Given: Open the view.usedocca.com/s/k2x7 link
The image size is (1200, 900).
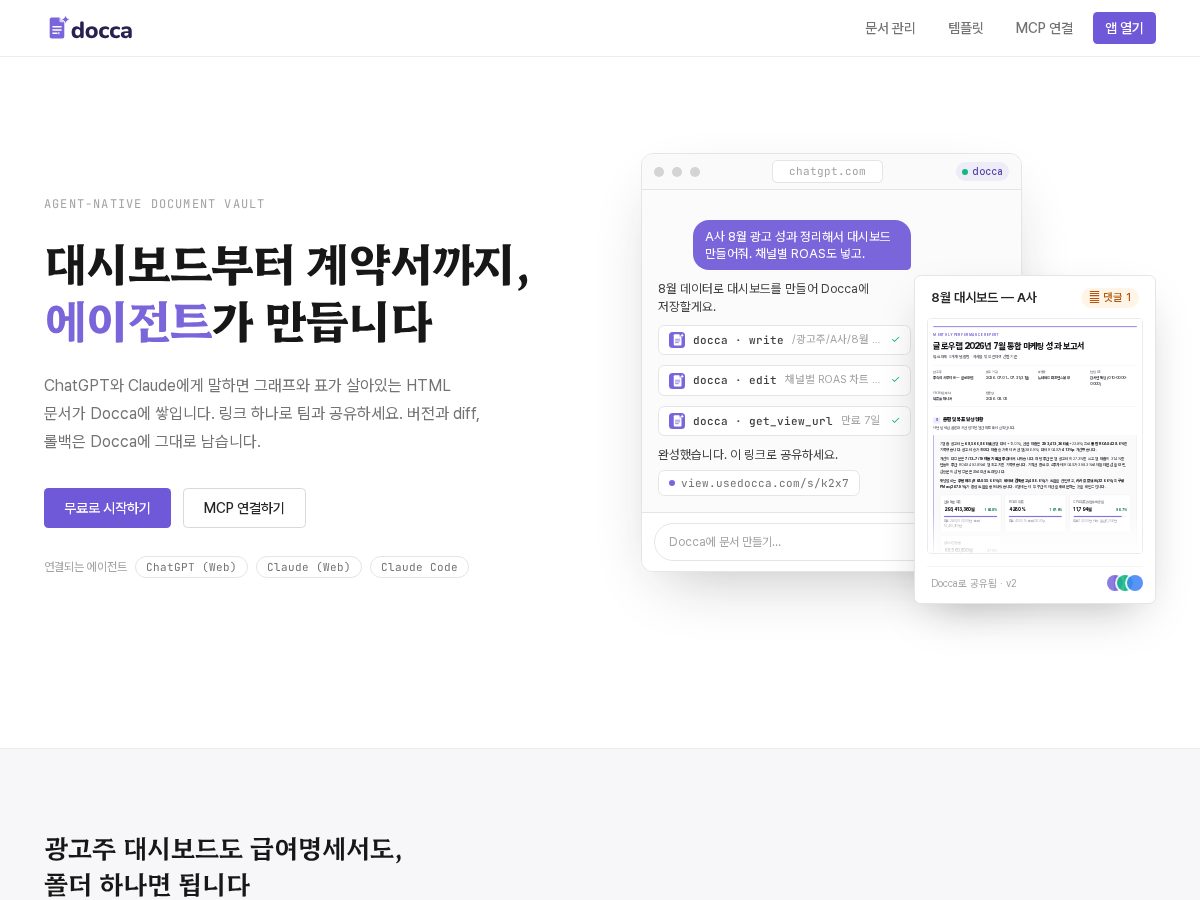Looking at the screenshot, I should tap(759, 483).
